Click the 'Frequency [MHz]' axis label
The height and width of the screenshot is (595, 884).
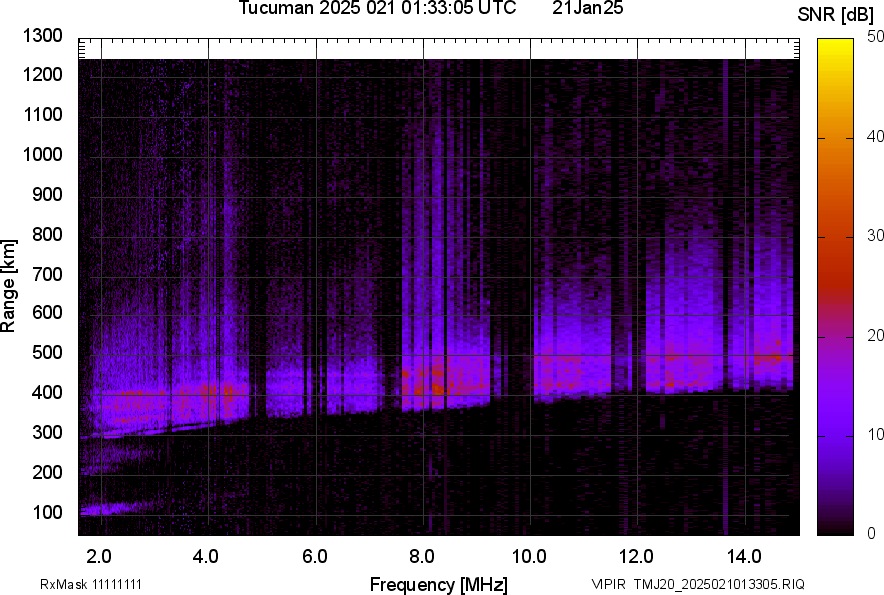coord(439,584)
